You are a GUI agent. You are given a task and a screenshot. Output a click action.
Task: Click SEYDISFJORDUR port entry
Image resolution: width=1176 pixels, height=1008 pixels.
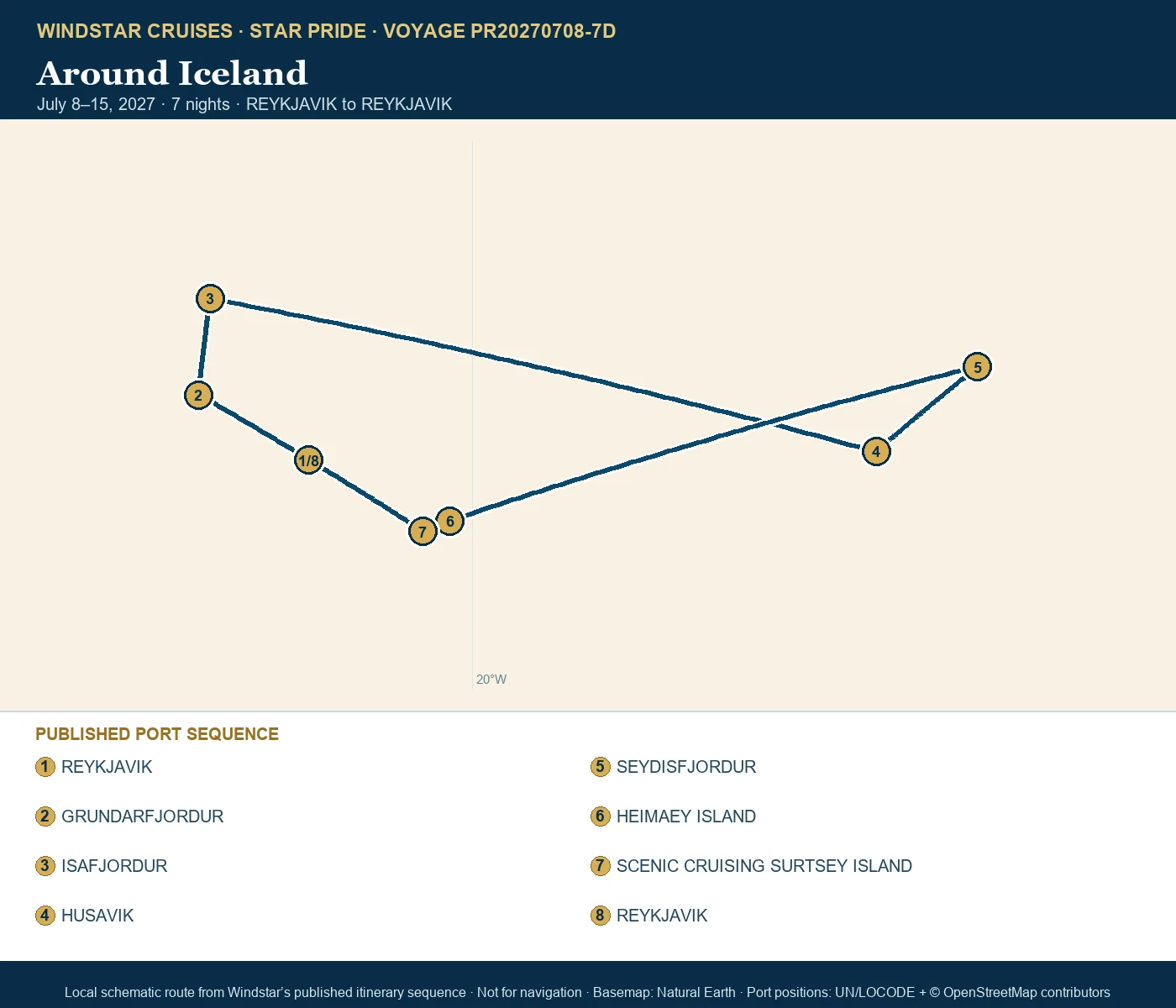pyautogui.click(x=686, y=767)
